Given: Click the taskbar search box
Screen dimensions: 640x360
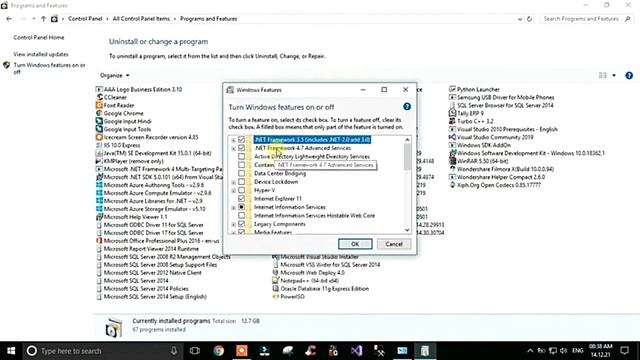Looking at the screenshot, I should pyautogui.click(x=102, y=351).
